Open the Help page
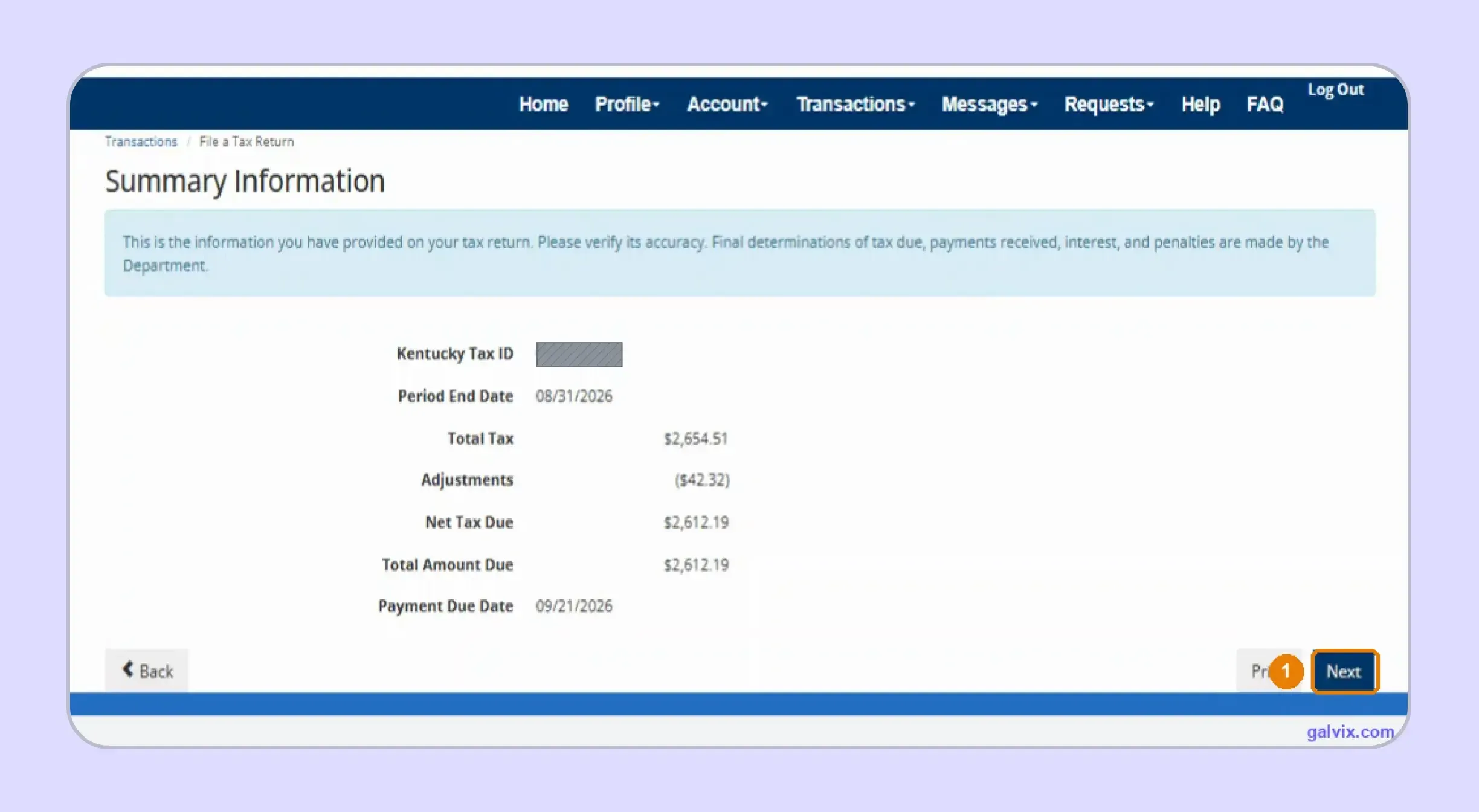1479x812 pixels. [1200, 105]
